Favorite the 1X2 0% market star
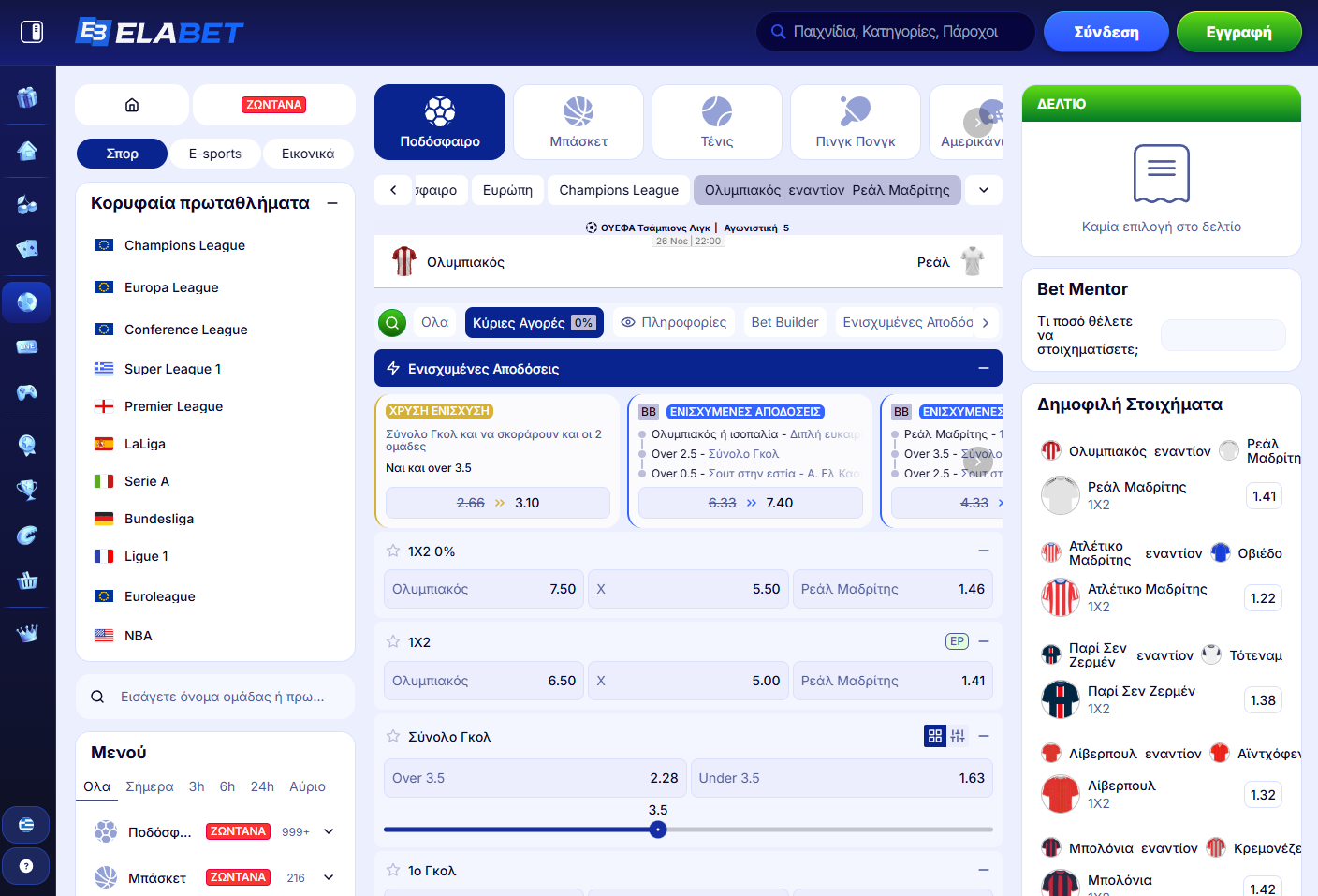 click(393, 551)
